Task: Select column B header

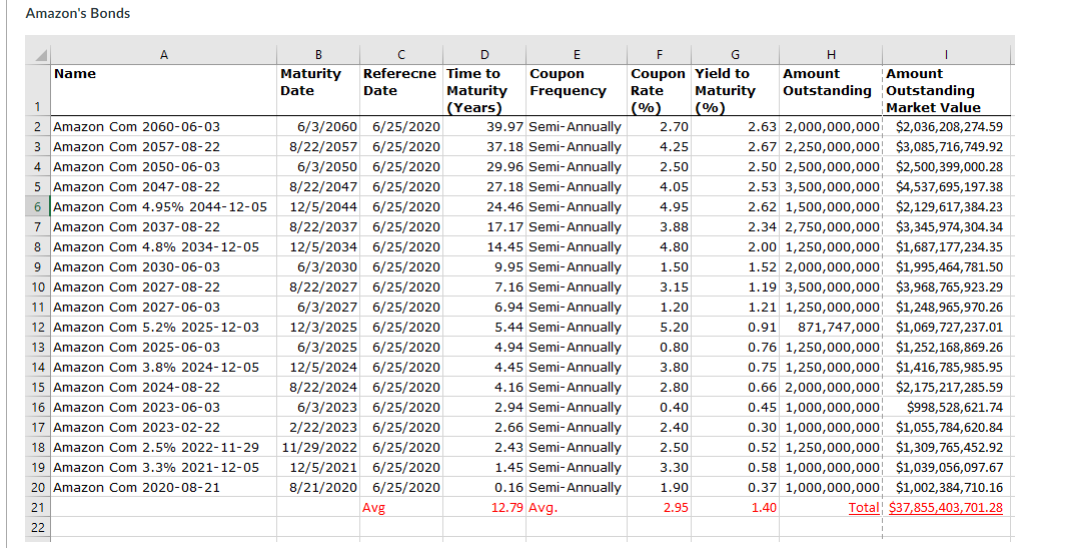Action: pos(319,55)
